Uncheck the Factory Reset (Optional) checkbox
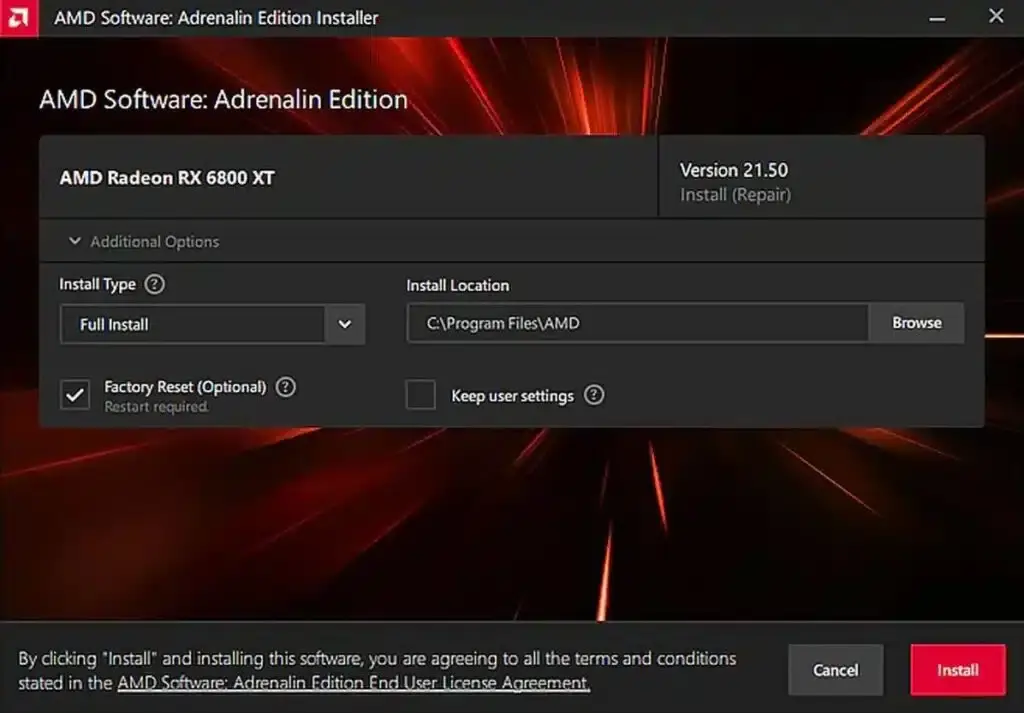This screenshot has width=1024, height=713. (75, 394)
